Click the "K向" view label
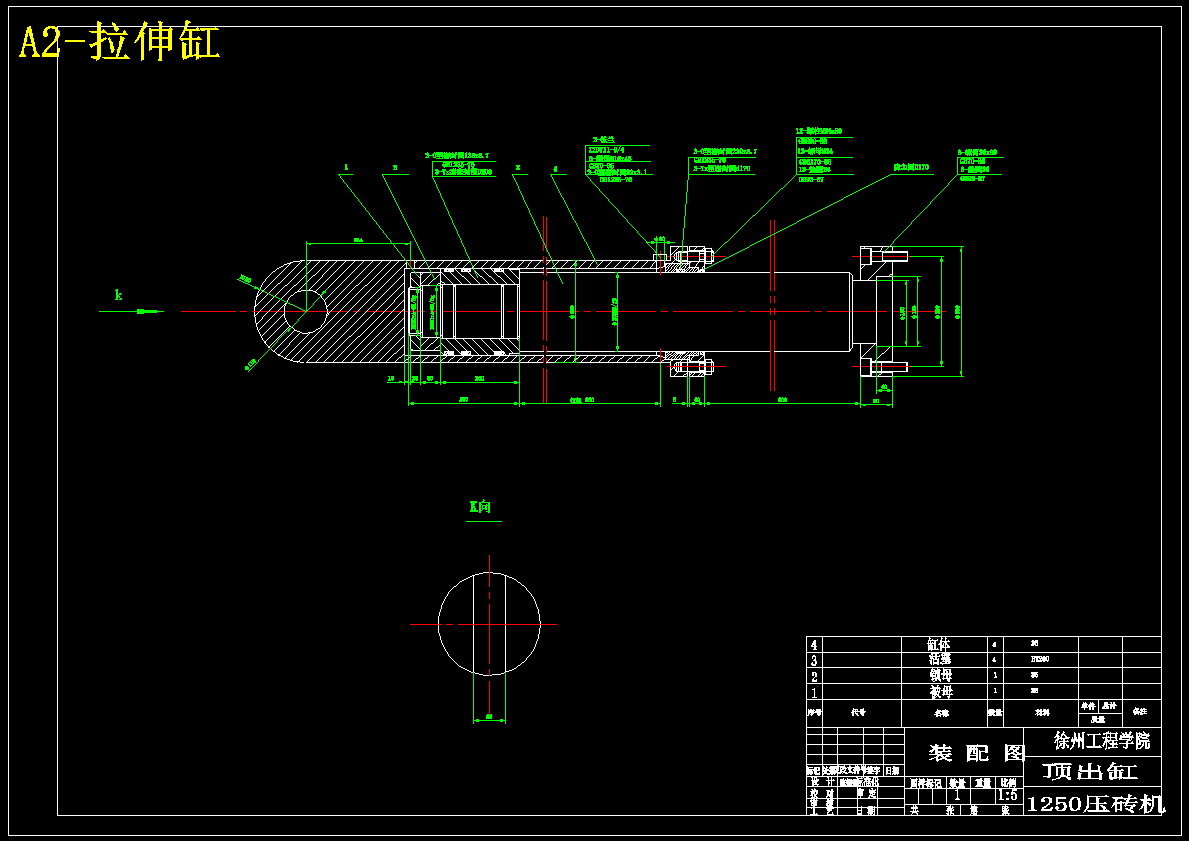The width and height of the screenshot is (1189, 841). (480, 507)
